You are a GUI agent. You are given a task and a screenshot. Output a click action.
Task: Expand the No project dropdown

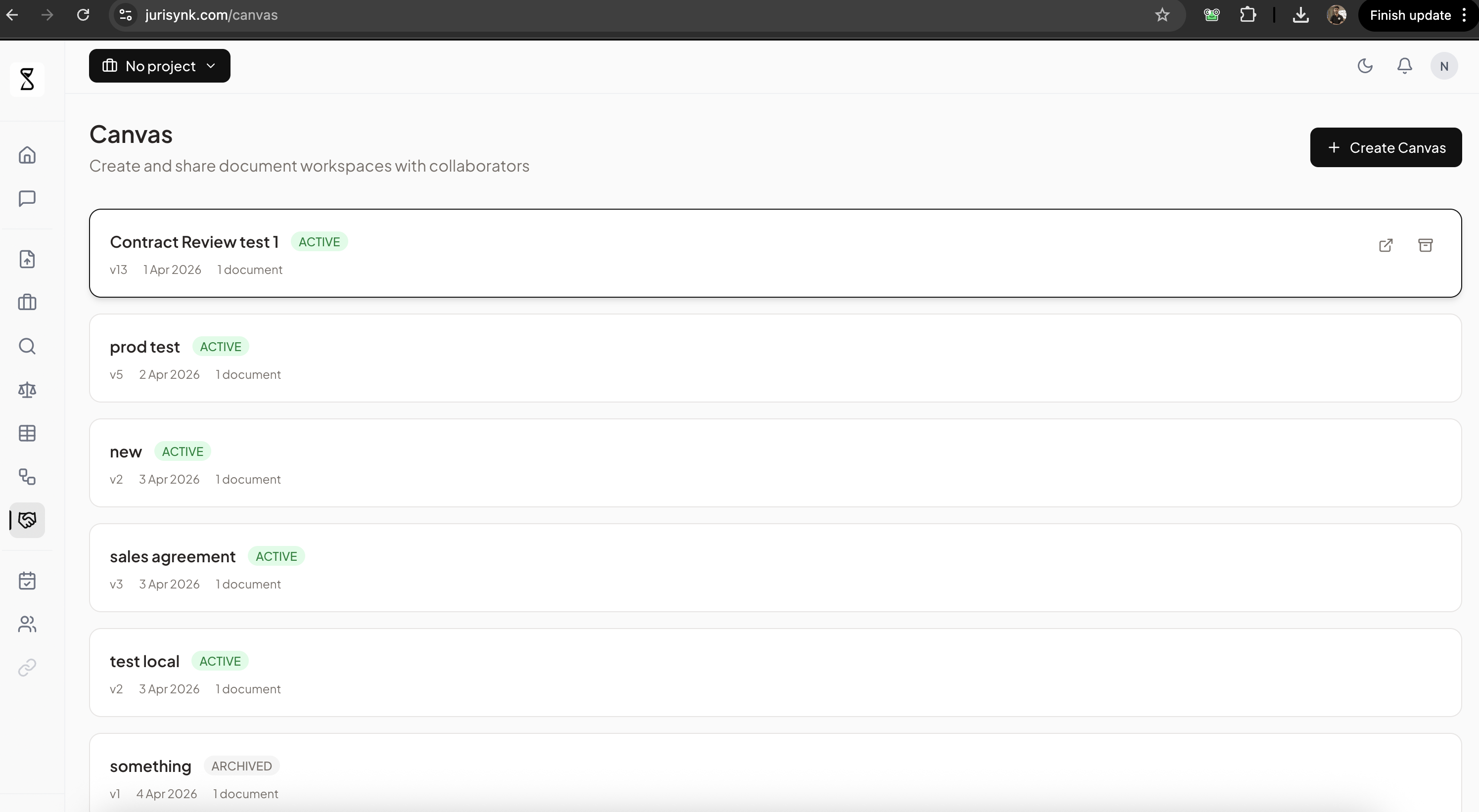[160, 66]
